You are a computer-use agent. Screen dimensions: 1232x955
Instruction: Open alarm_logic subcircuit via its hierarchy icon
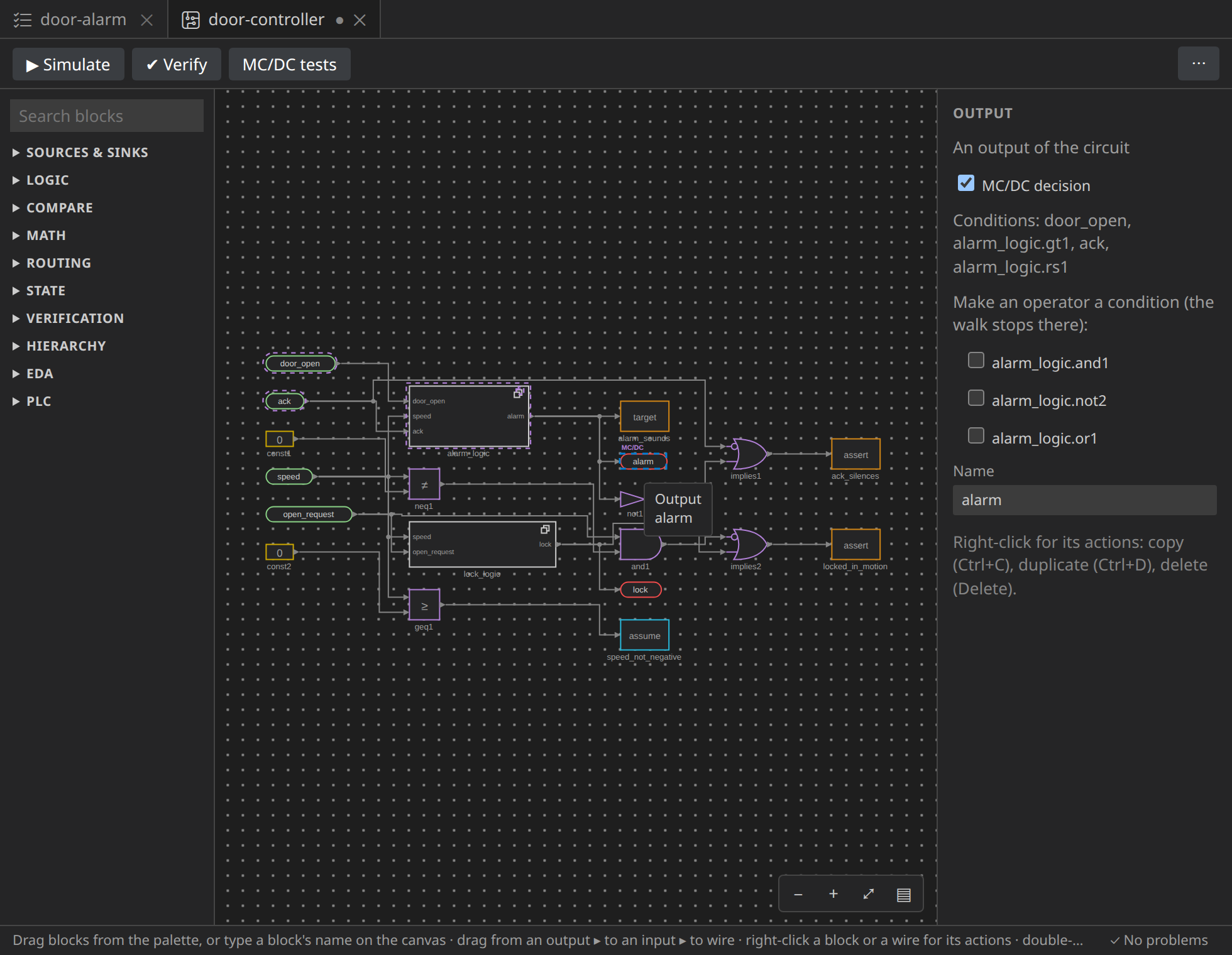coord(519,393)
